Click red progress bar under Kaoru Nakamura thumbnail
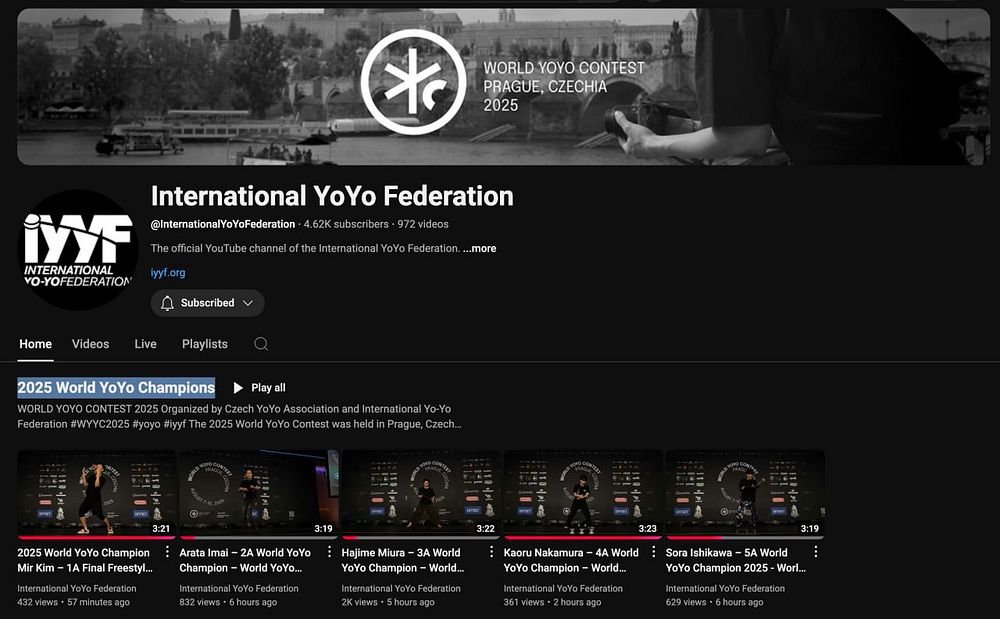 click(582, 537)
